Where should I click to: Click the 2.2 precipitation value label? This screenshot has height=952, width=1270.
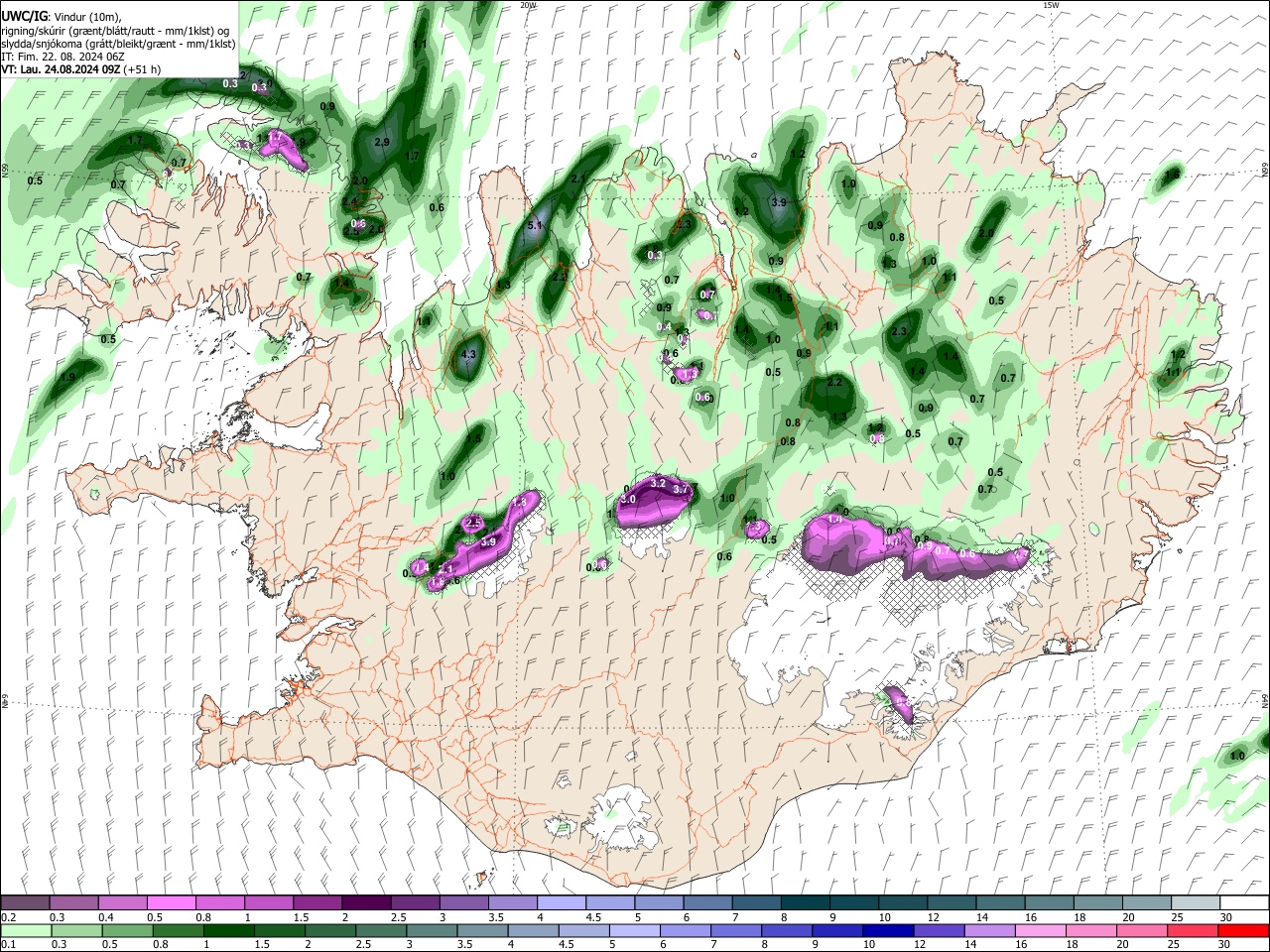tap(834, 382)
